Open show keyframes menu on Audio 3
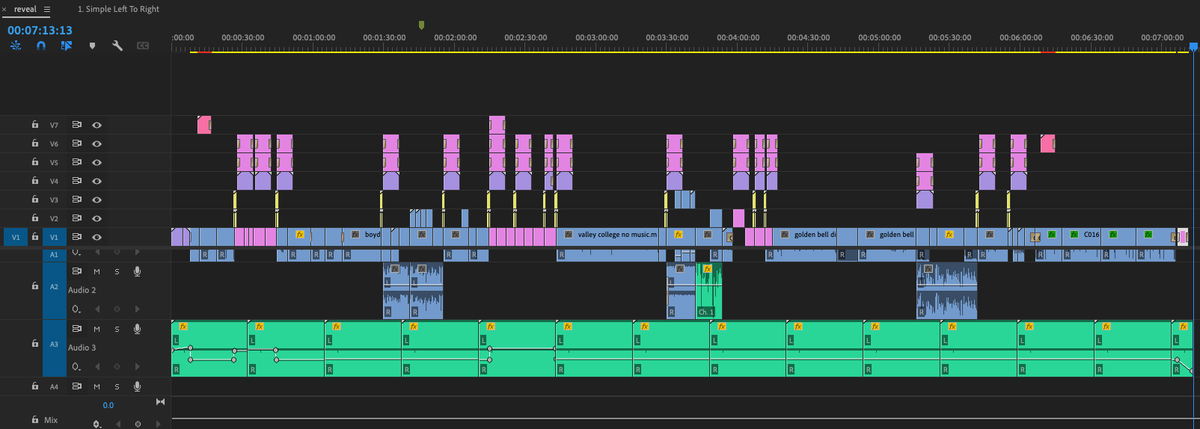This screenshot has height=429, width=1200. pyautogui.click(x=77, y=366)
